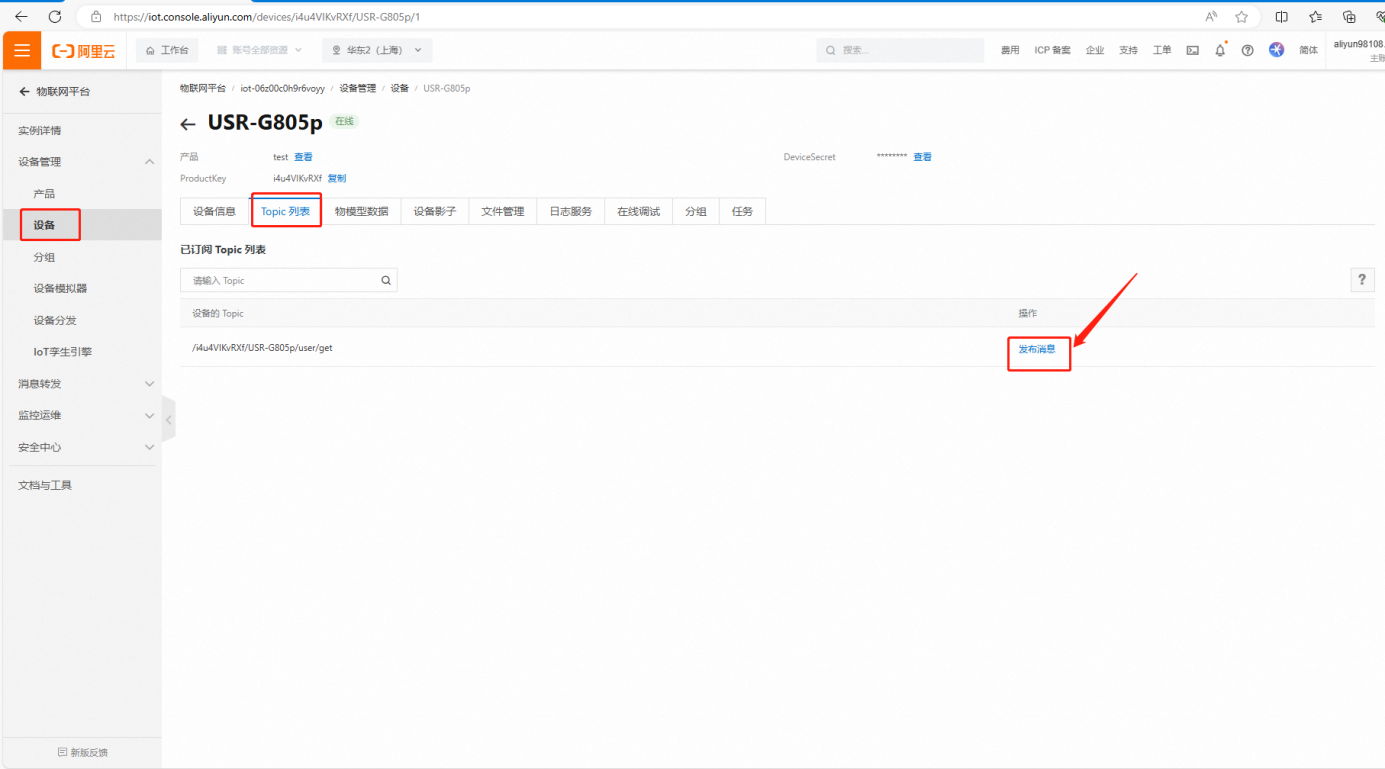Click 发布消息 for the user/get topic
Image resolution: width=1385 pixels, height=769 pixels.
(1037, 350)
